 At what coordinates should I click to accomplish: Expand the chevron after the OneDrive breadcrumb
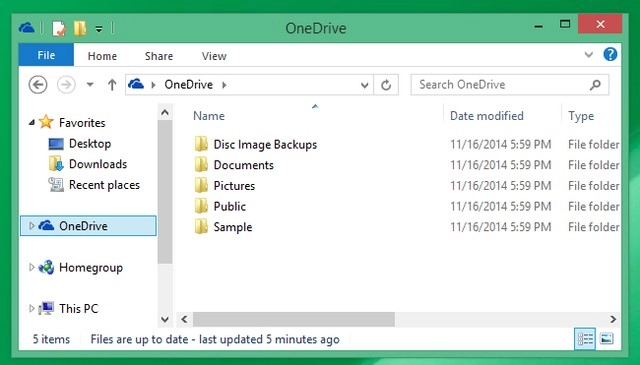click(224, 85)
